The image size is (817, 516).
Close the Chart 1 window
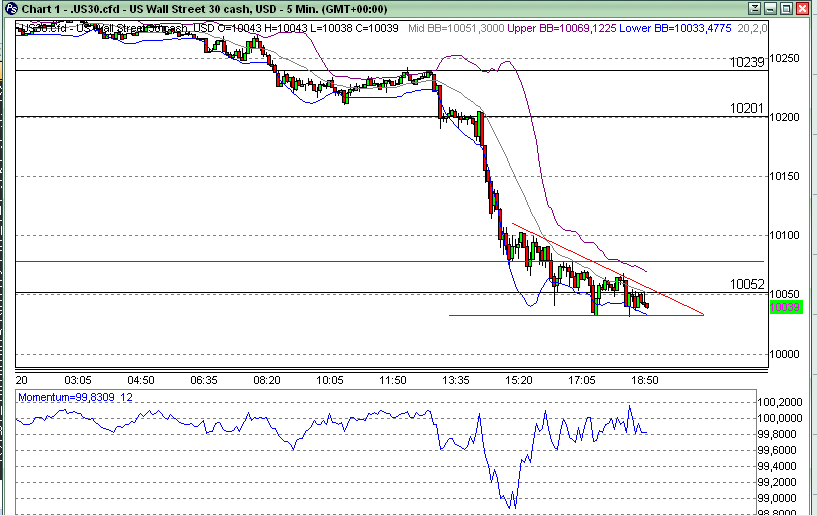tap(803, 8)
